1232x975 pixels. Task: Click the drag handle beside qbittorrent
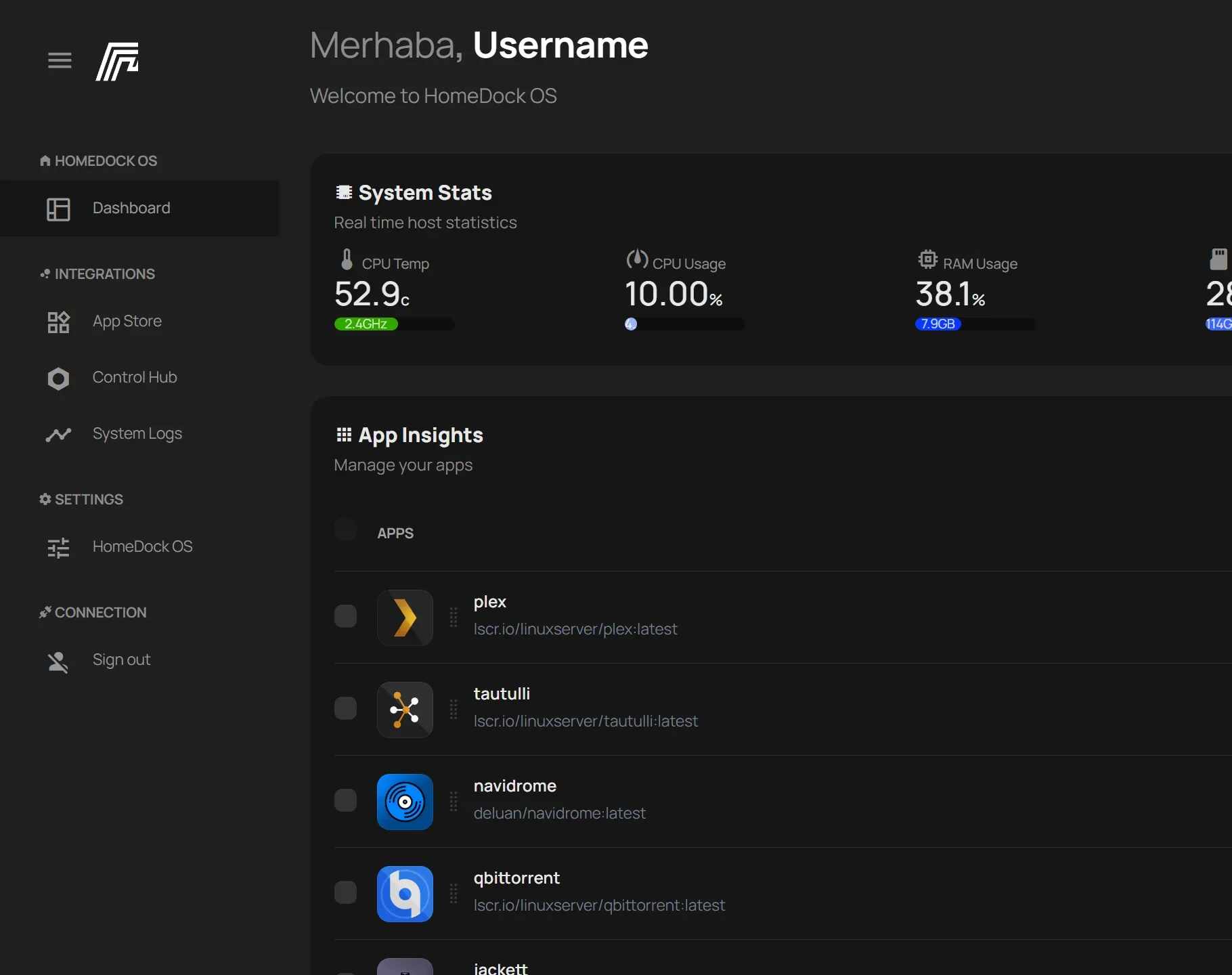click(x=454, y=894)
